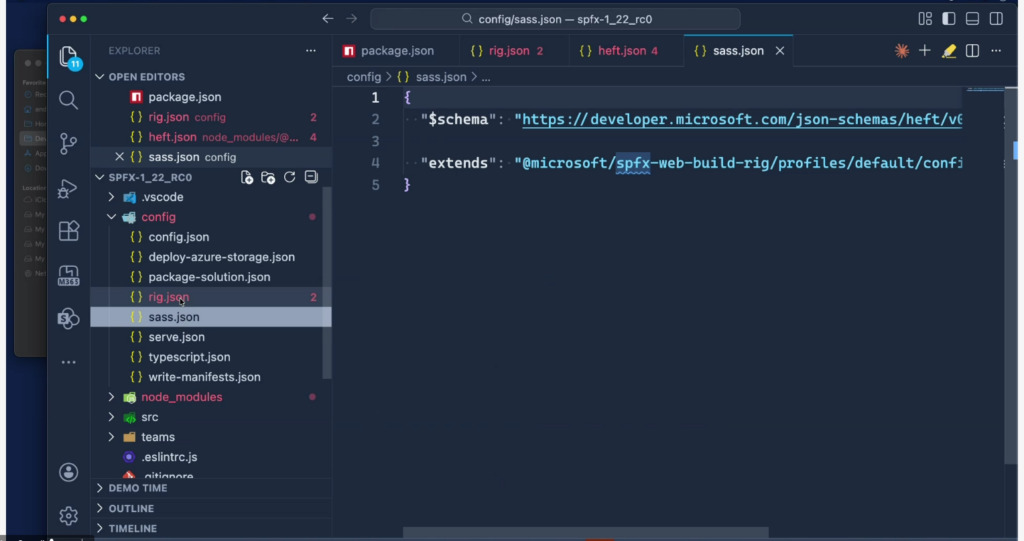Open the Microsoft 365 toolkit icon
This screenshot has width=1024, height=541.
(x=68, y=275)
